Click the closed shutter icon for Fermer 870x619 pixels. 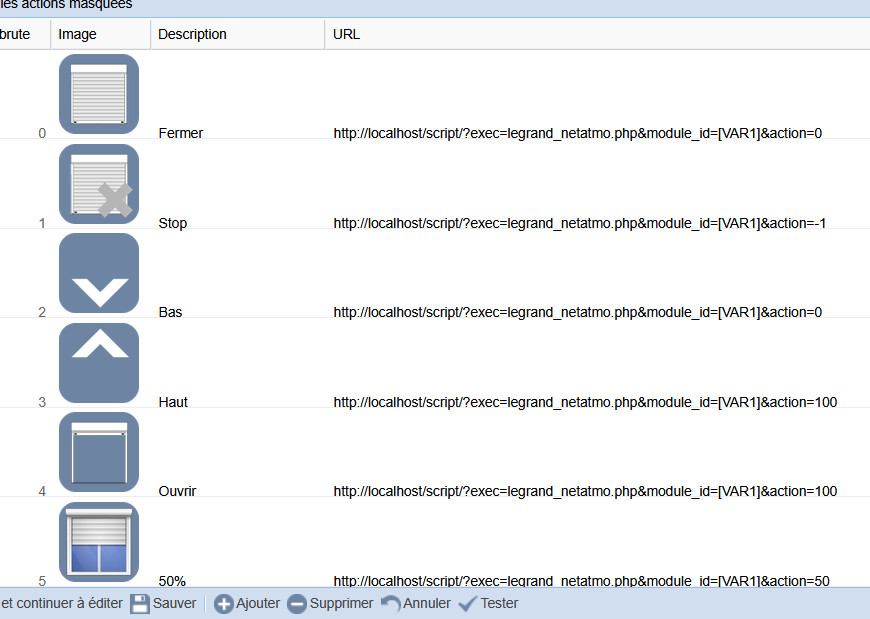point(99,94)
